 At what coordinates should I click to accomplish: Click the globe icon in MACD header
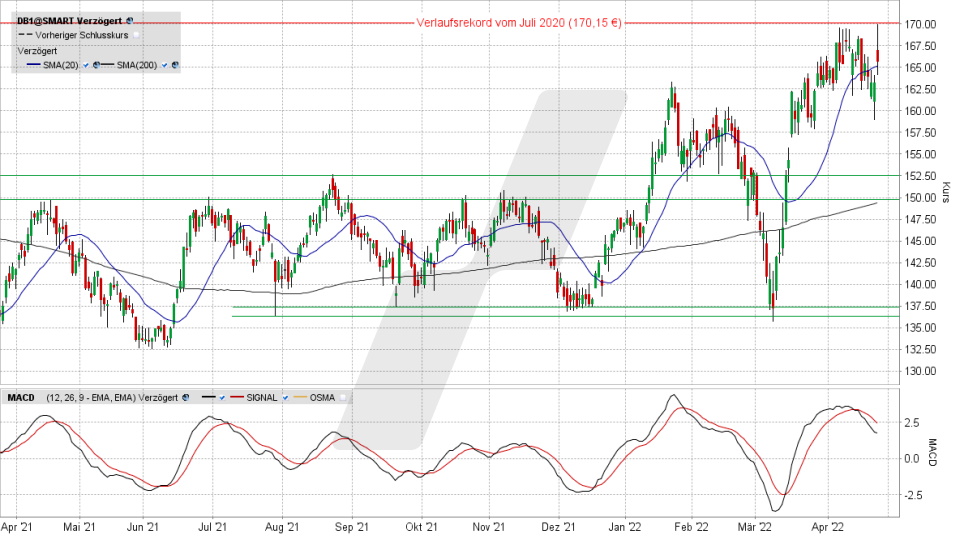pyautogui.click(x=186, y=397)
